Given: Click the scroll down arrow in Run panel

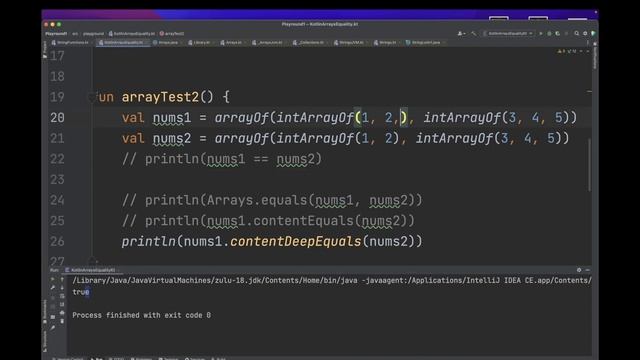Looking at the screenshot, I should click(62, 288).
